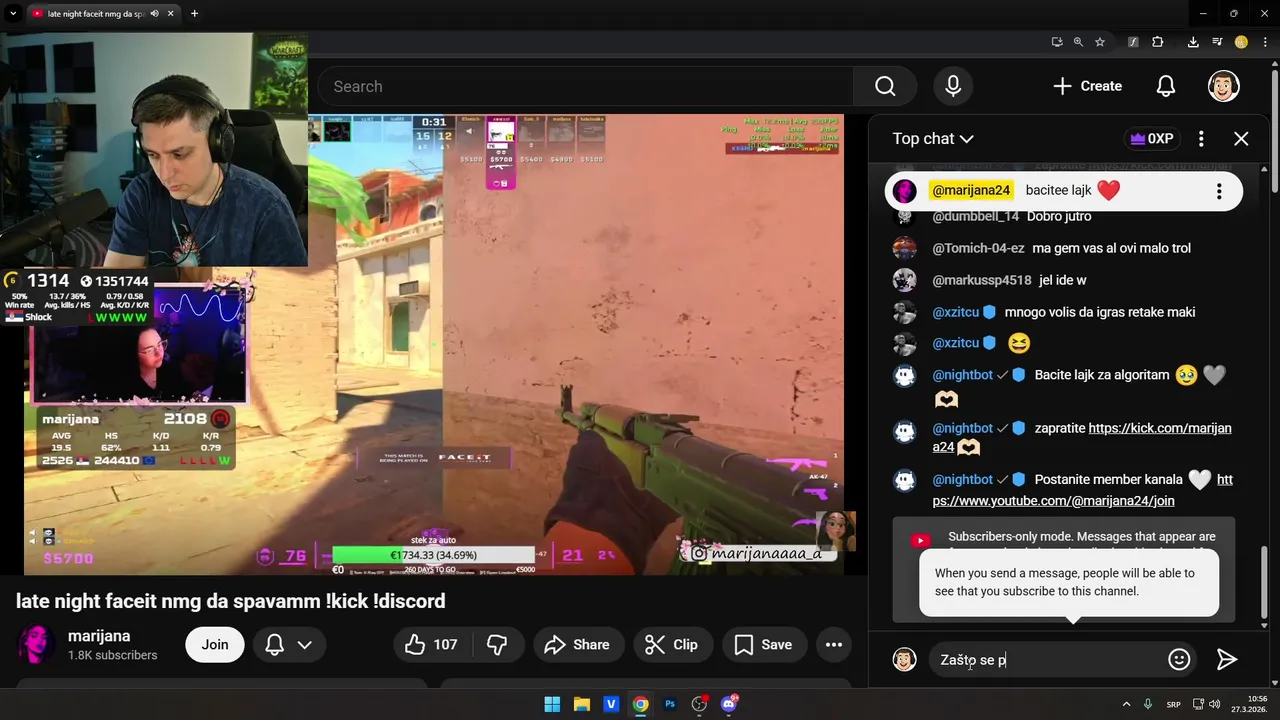Like the video with thumbs up
The width and height of the screenshot is (1280, 720).
pyautogui.click(x=431, y=645)
